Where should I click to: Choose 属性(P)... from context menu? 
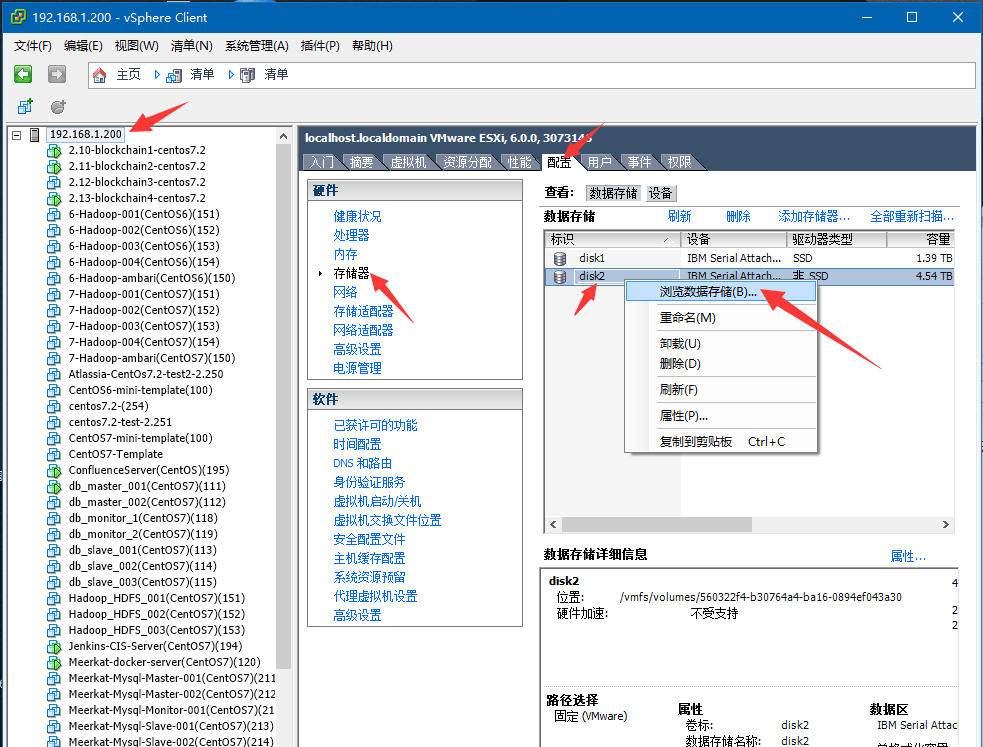pyautogui.click(x=721, y=416)
